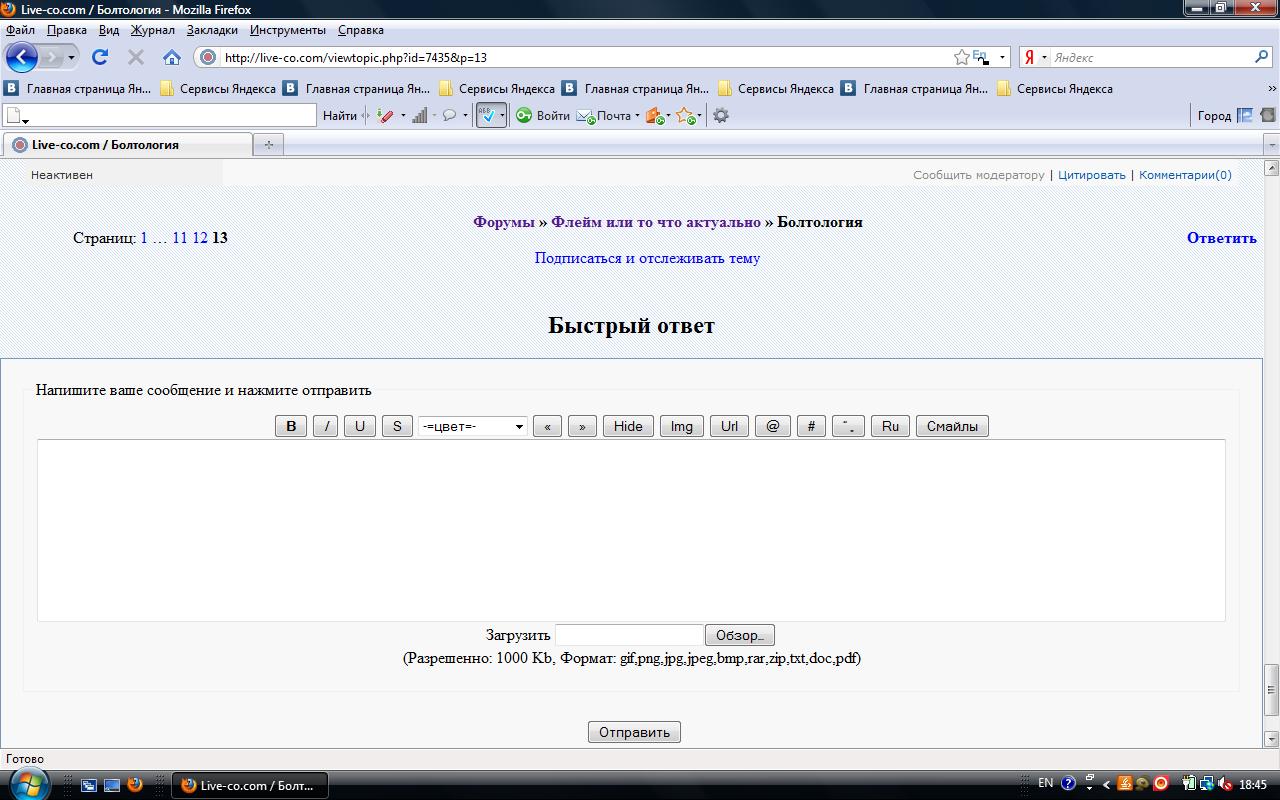This screenshot has height=800, width=1280.
Task: Toggle bold formatting button B
Action: pos(291,426)
